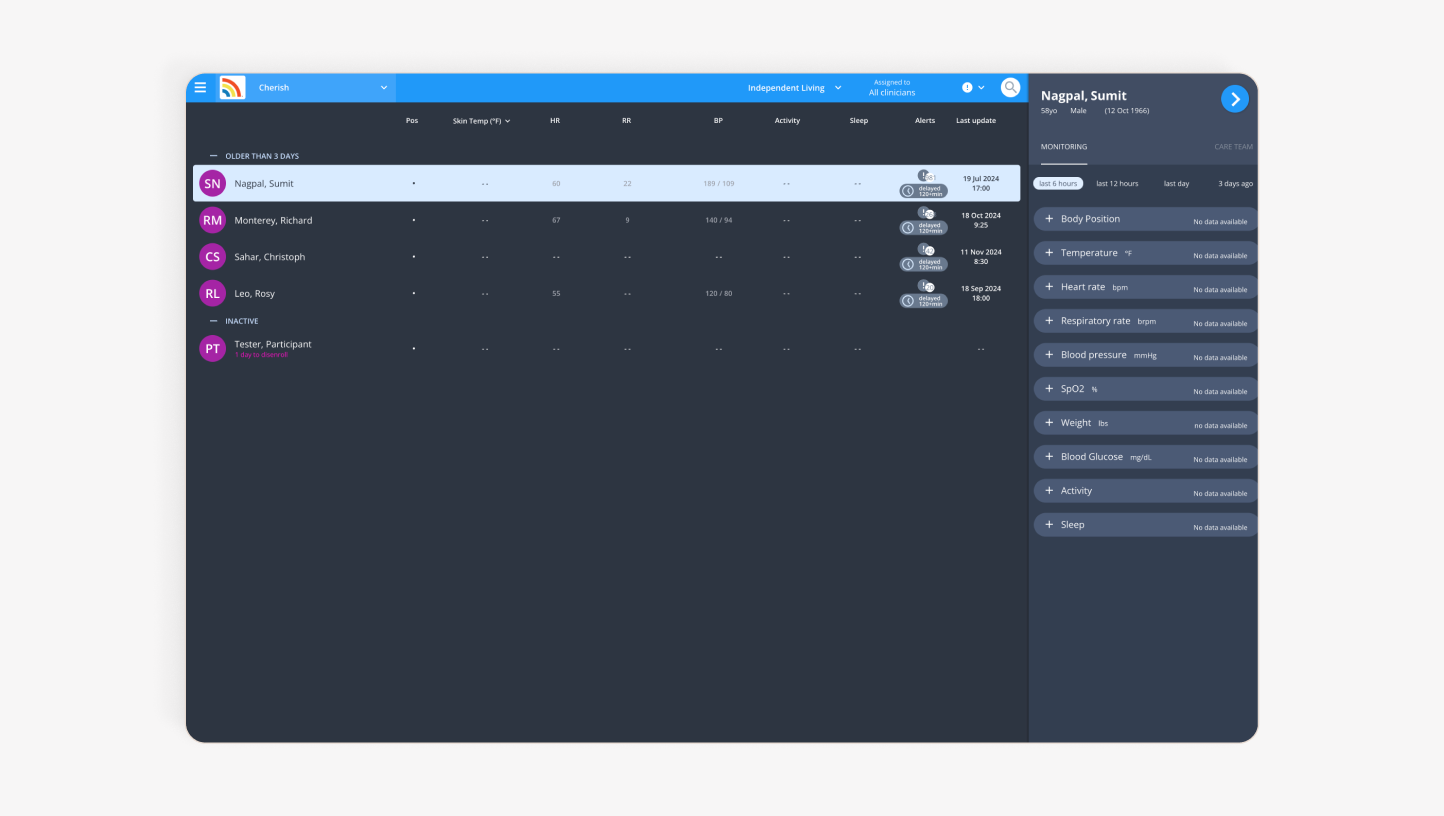Click the BP column header
The image size is (1444, 816).
pyautogui.click(x=718, y=121)
